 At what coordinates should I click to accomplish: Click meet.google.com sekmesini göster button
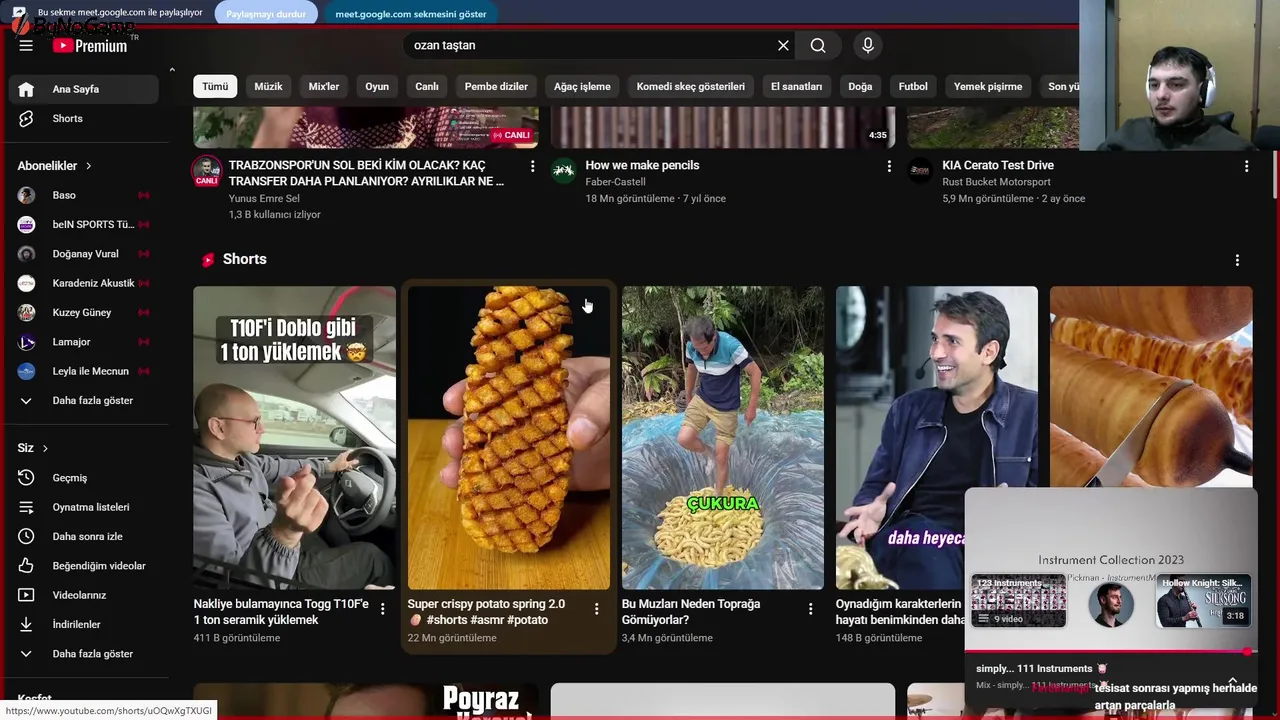click(411, 14)
